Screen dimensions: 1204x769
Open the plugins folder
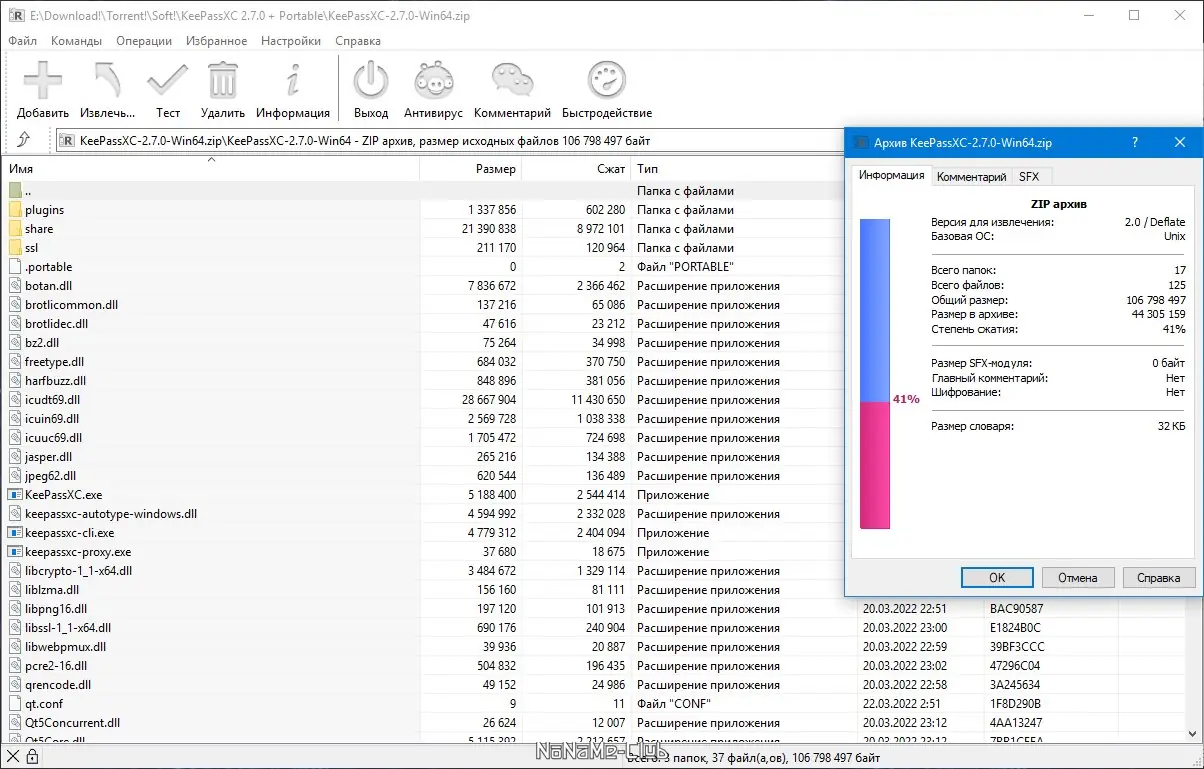(x=44, y=210)
